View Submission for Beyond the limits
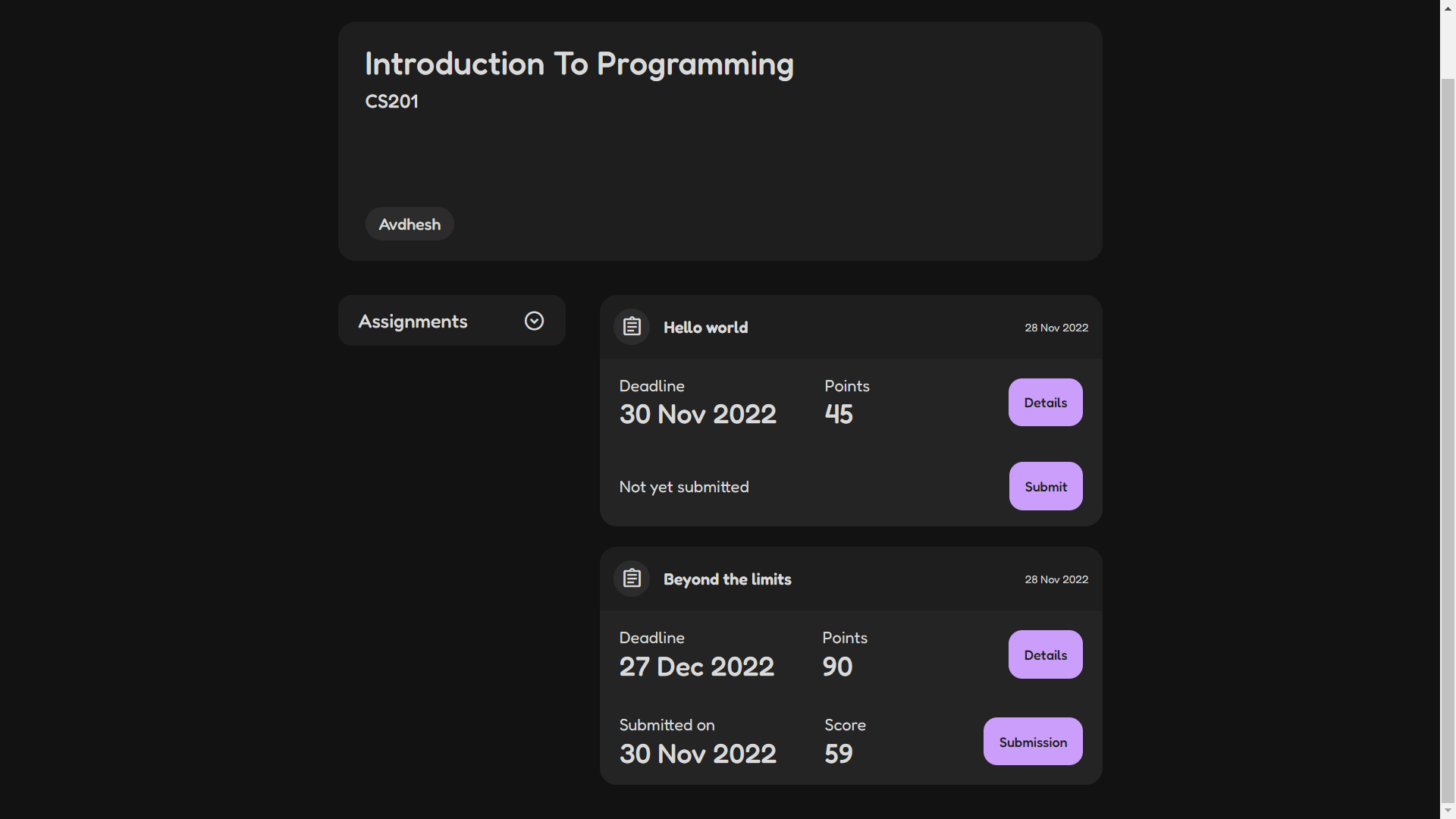The image size is (1456, 819). [1032, 742]
